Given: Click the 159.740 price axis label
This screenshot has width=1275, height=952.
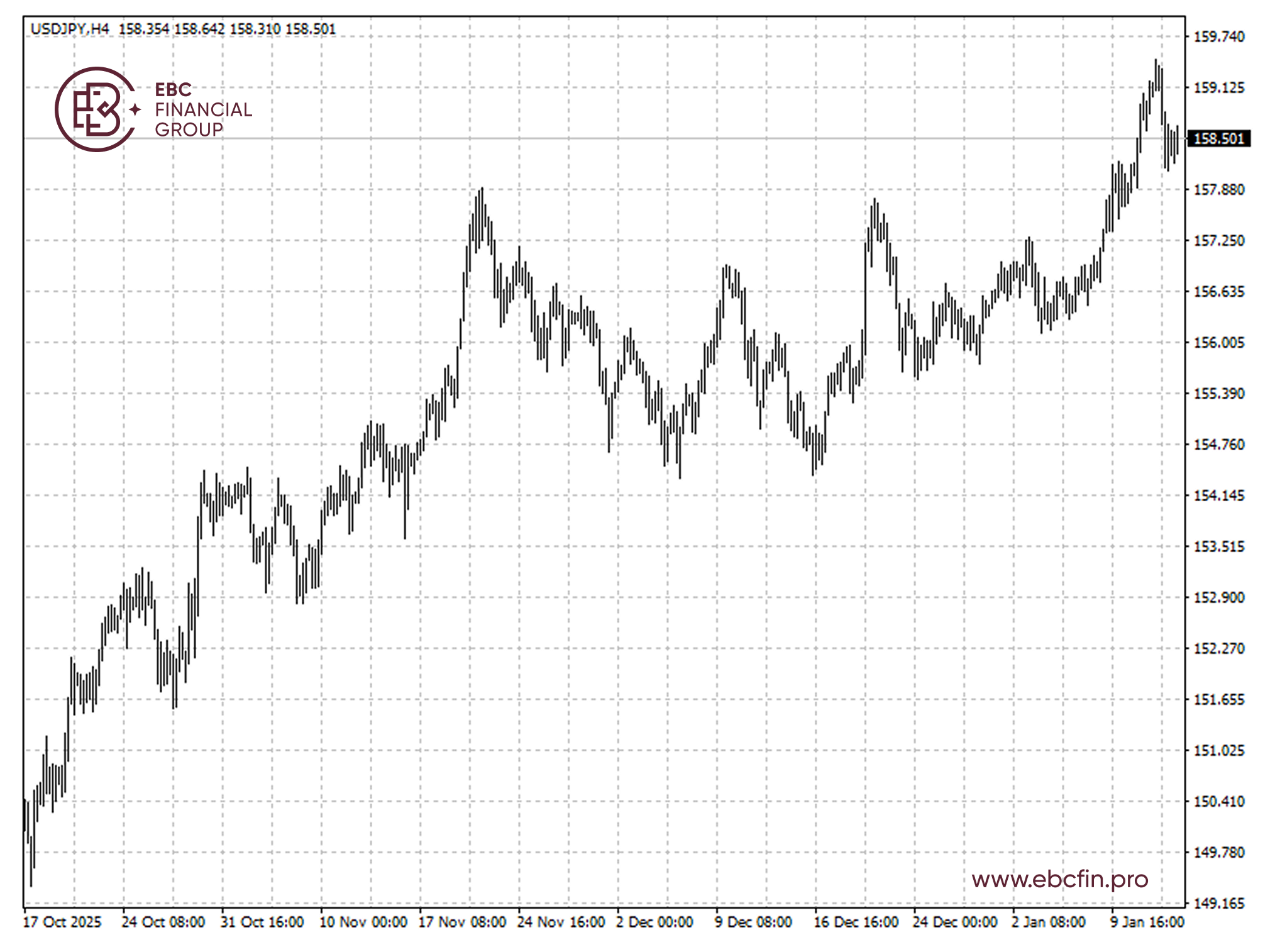Looking at the screenshot, I should [x=1218, y=36].
